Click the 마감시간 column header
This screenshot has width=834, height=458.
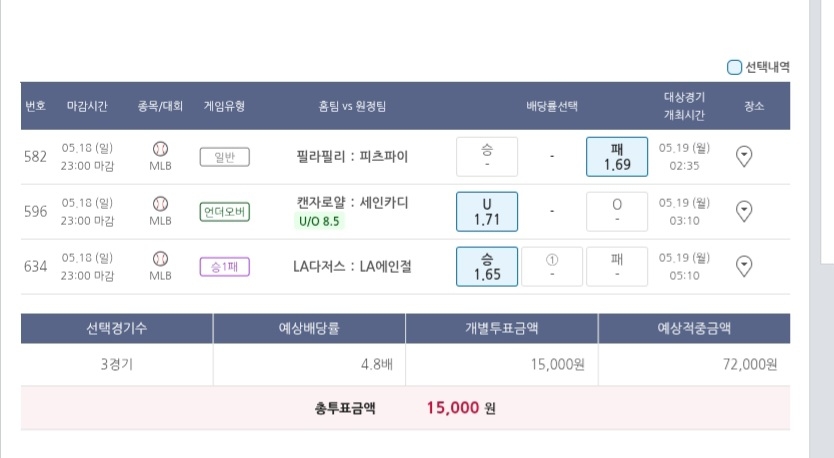[87, 106]
